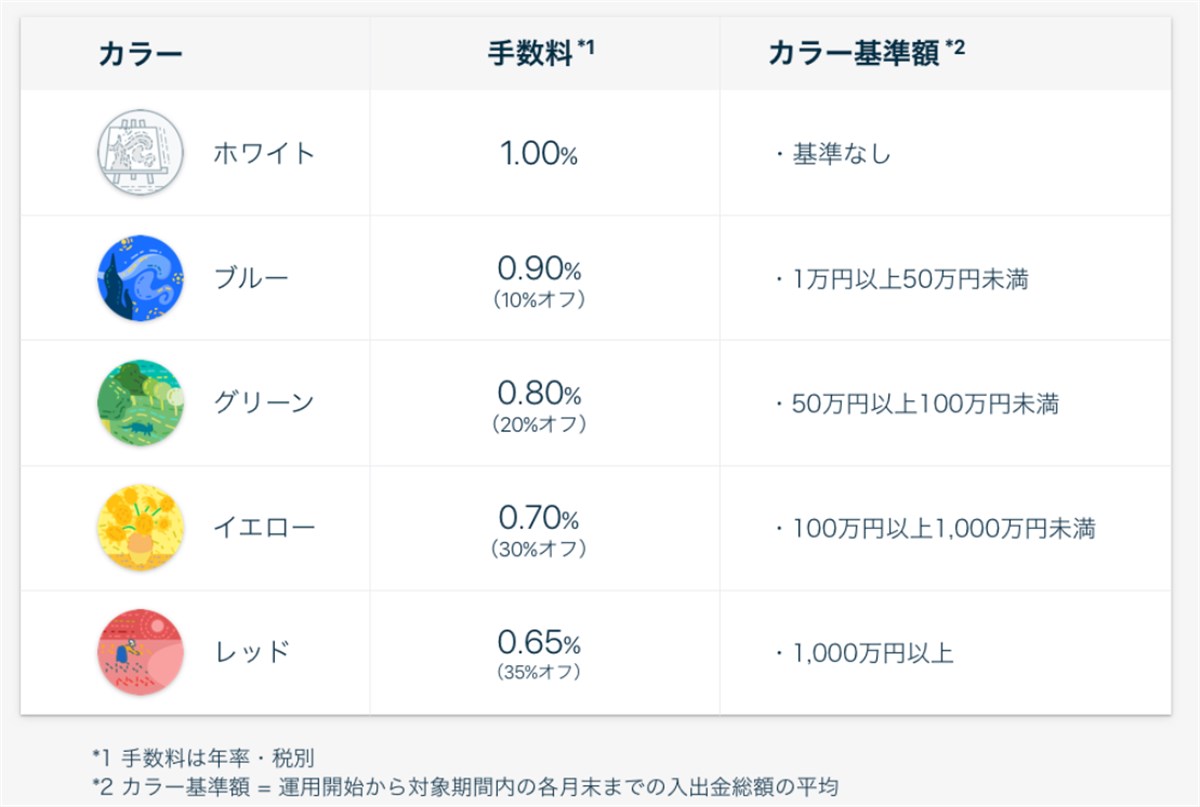This screenshot has height=807, width=1200.
Task: Click the 35%オフ discount text
Action: 539,673
